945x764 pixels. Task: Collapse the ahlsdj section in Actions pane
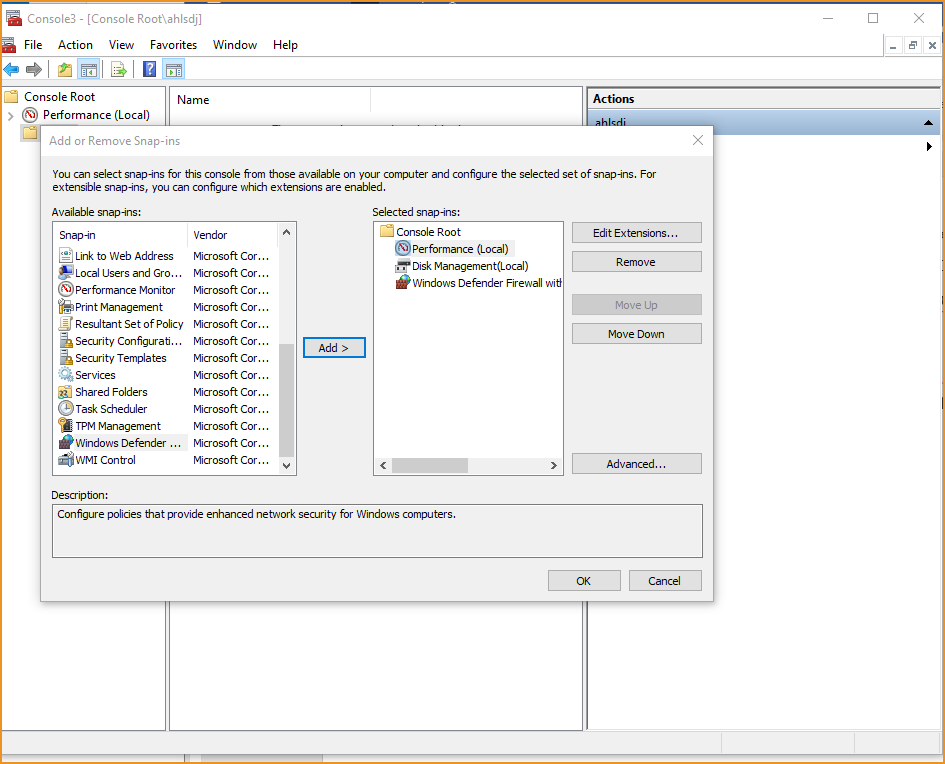point(928,123)
